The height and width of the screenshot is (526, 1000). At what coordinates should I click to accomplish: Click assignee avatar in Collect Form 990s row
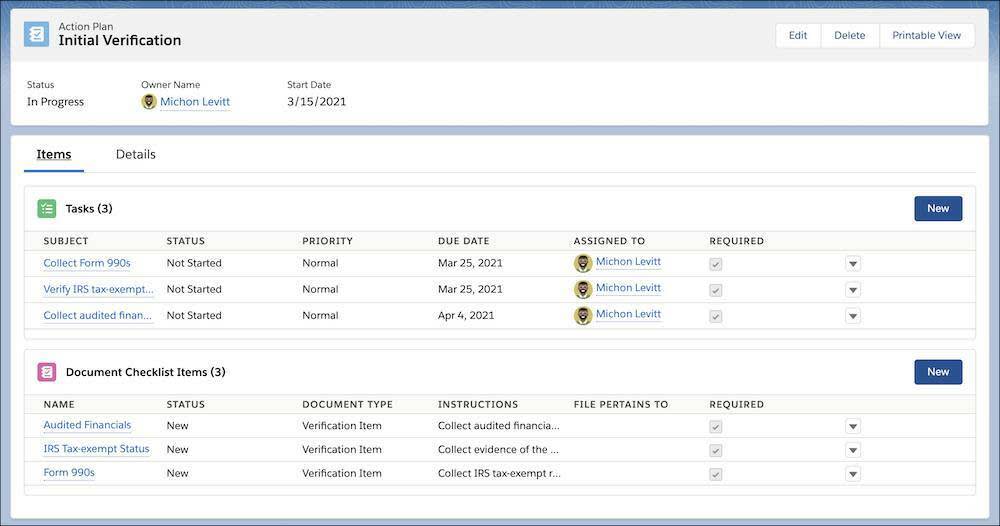pyautogui.click(x=583, y=263)
